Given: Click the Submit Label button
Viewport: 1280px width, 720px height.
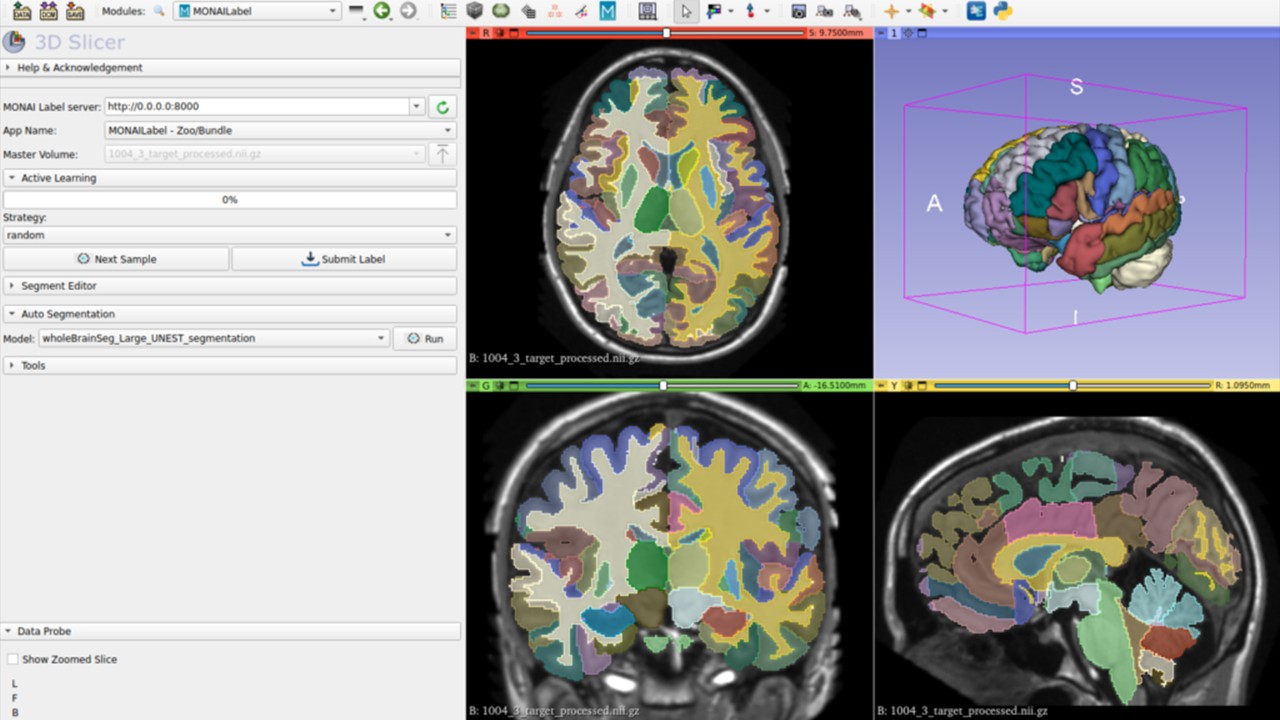Looking at the screenshot, I should tap(344, 259).
